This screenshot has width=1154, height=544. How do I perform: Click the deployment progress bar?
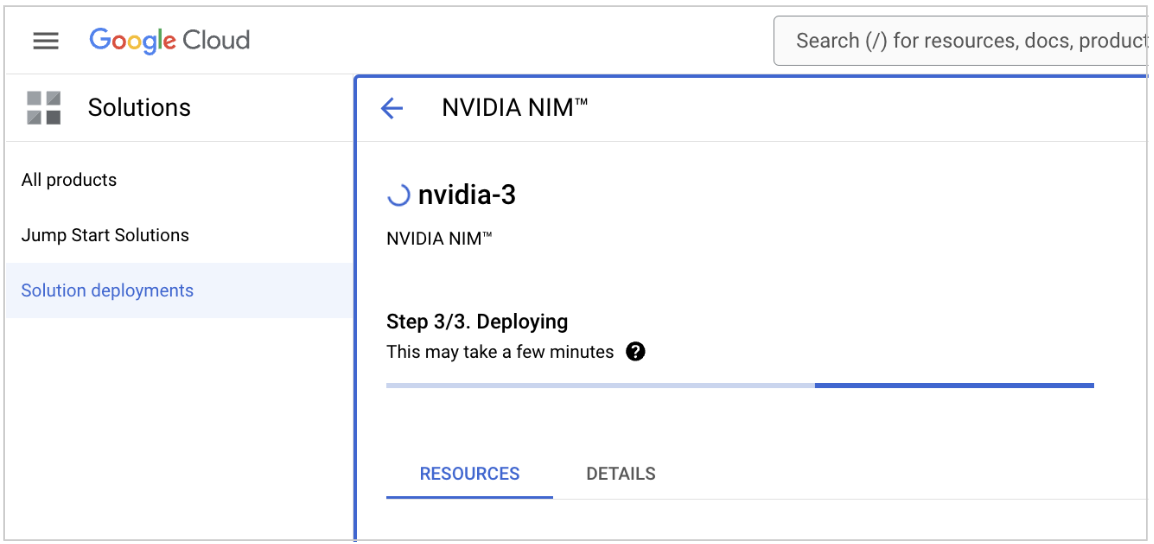point(740,385)
